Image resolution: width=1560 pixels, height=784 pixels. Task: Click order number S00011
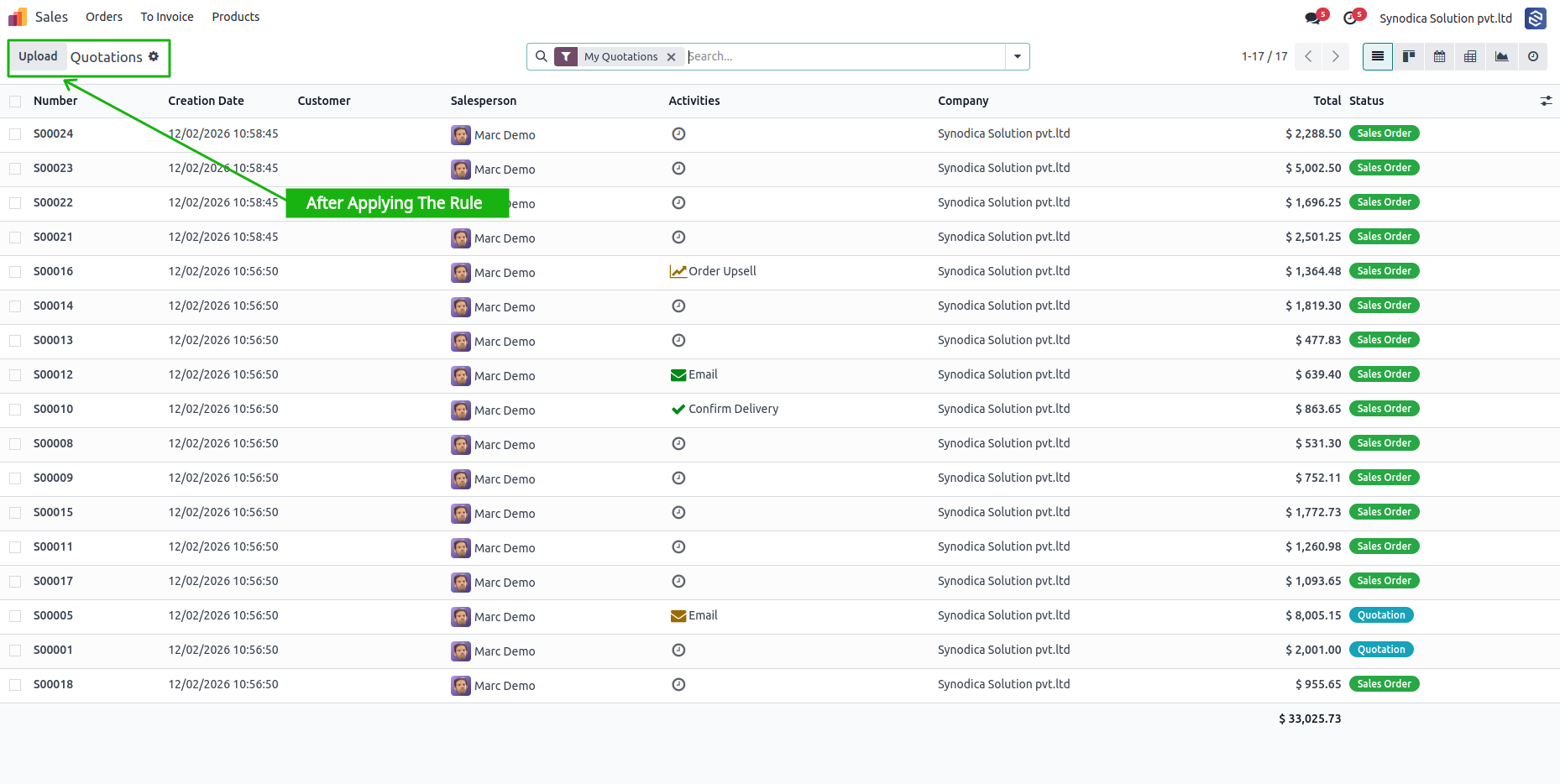pyautogui.click(x=53, y=546)
